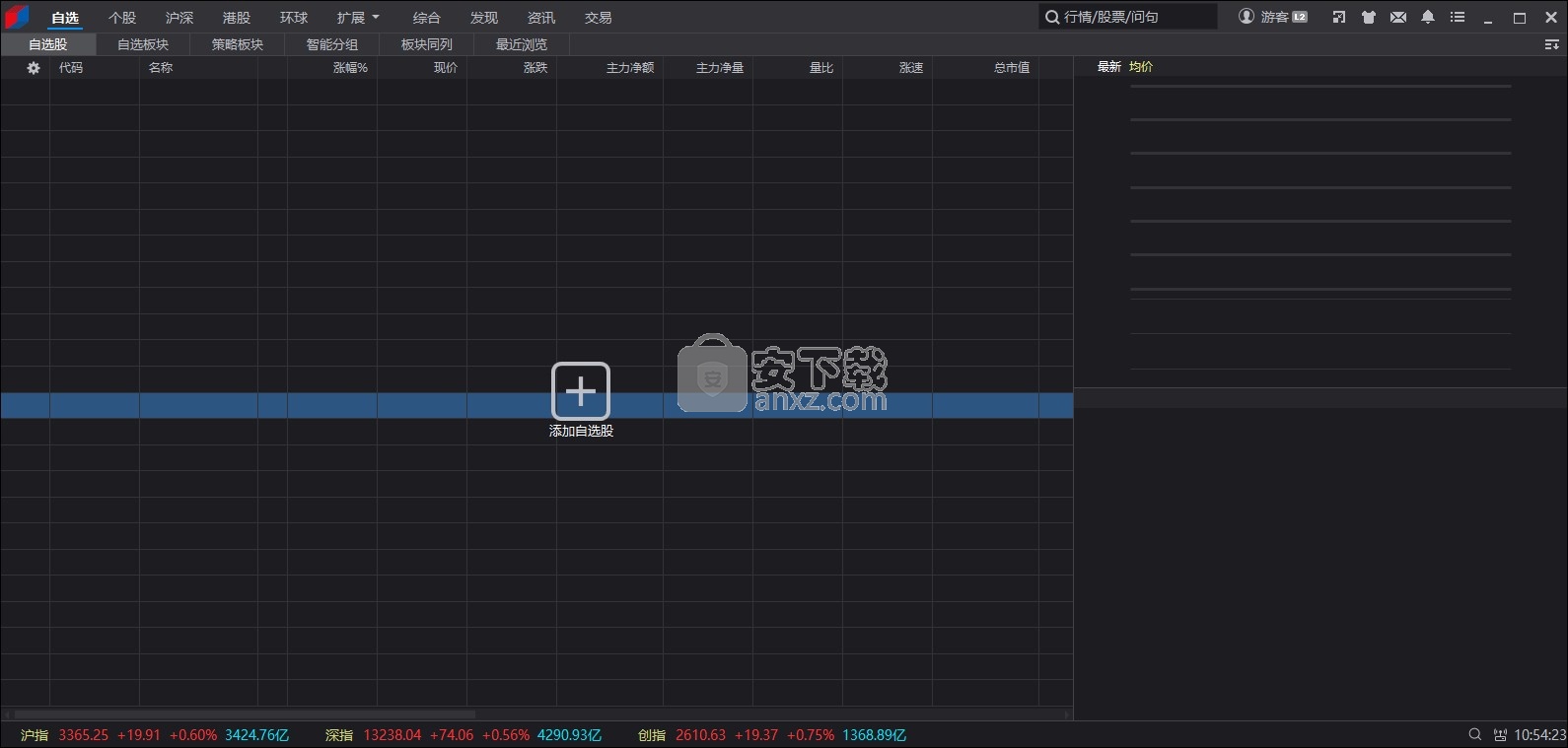The image size is (1568, 748).
Task: Open the 资讯 menu
Action: coord(541,18)
